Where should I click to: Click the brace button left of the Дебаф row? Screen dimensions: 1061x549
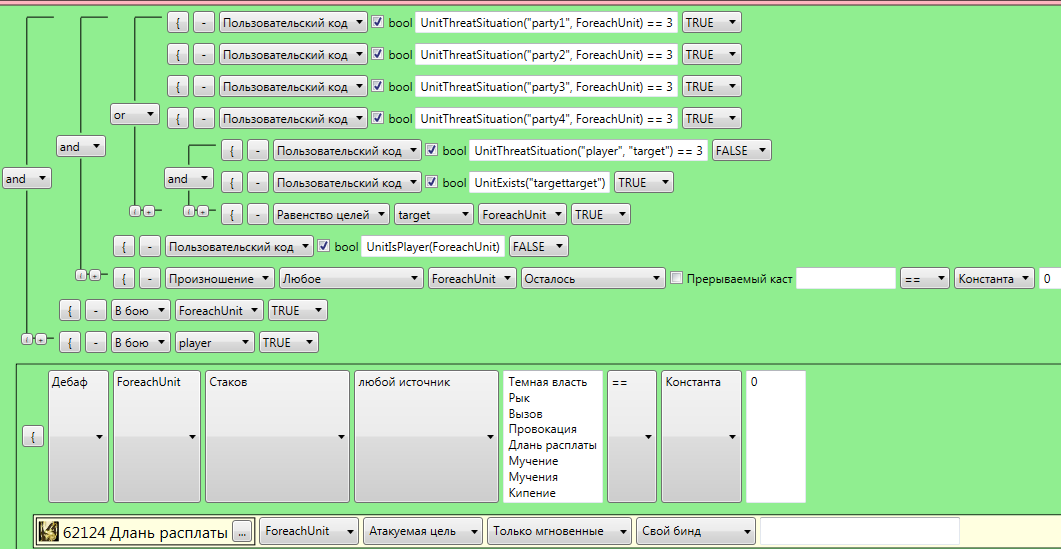click(x=32, y=437)
